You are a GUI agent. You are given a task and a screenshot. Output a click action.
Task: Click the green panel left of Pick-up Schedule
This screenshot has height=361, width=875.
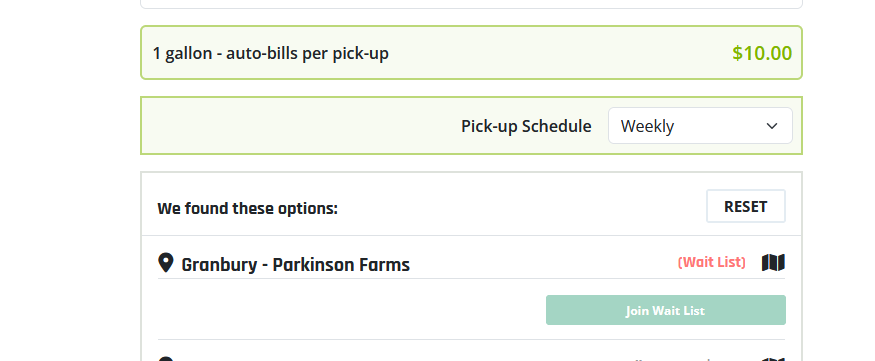tap(301, 126)
